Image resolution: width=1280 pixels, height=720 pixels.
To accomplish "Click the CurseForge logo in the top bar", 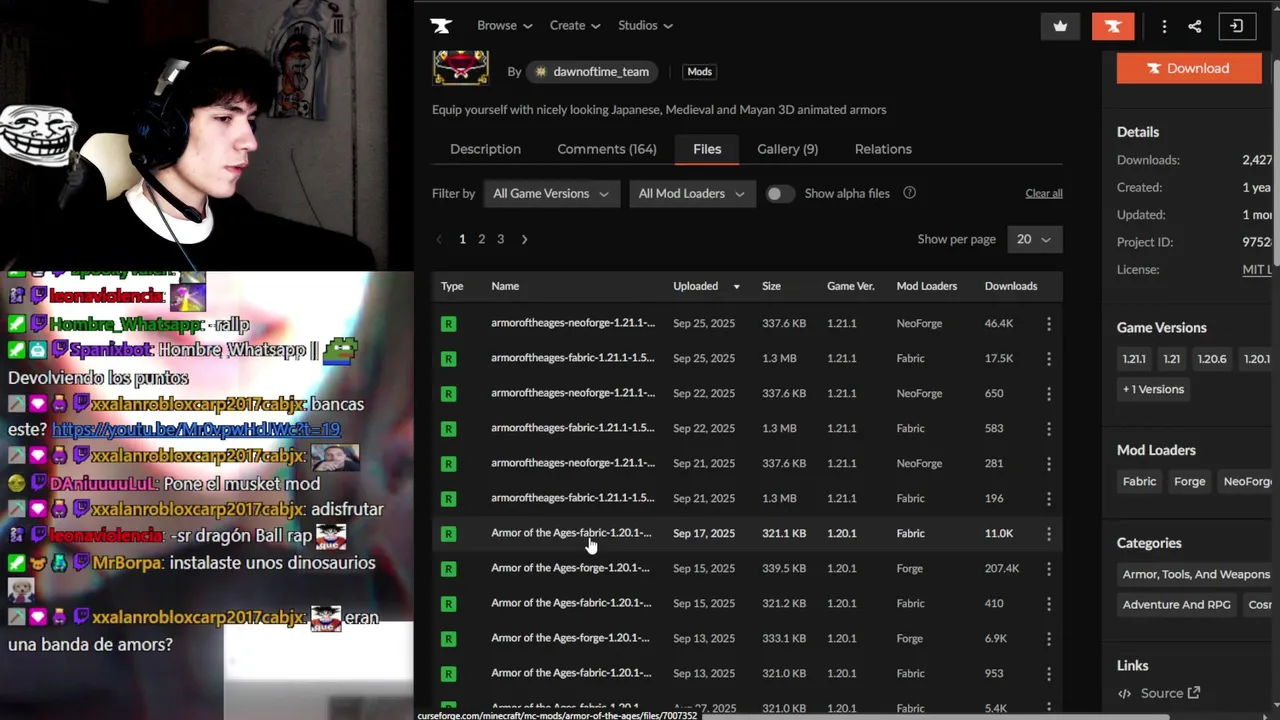I will [x=440, y=26].
